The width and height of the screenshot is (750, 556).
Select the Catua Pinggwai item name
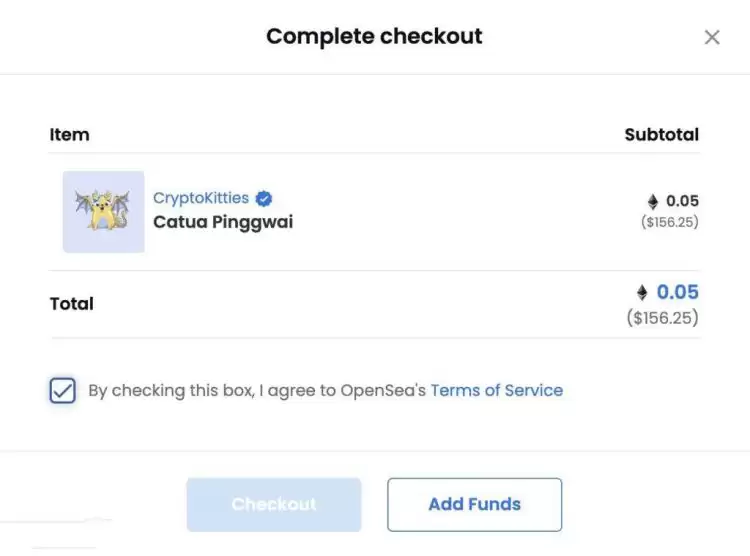(x=223, y=222)
